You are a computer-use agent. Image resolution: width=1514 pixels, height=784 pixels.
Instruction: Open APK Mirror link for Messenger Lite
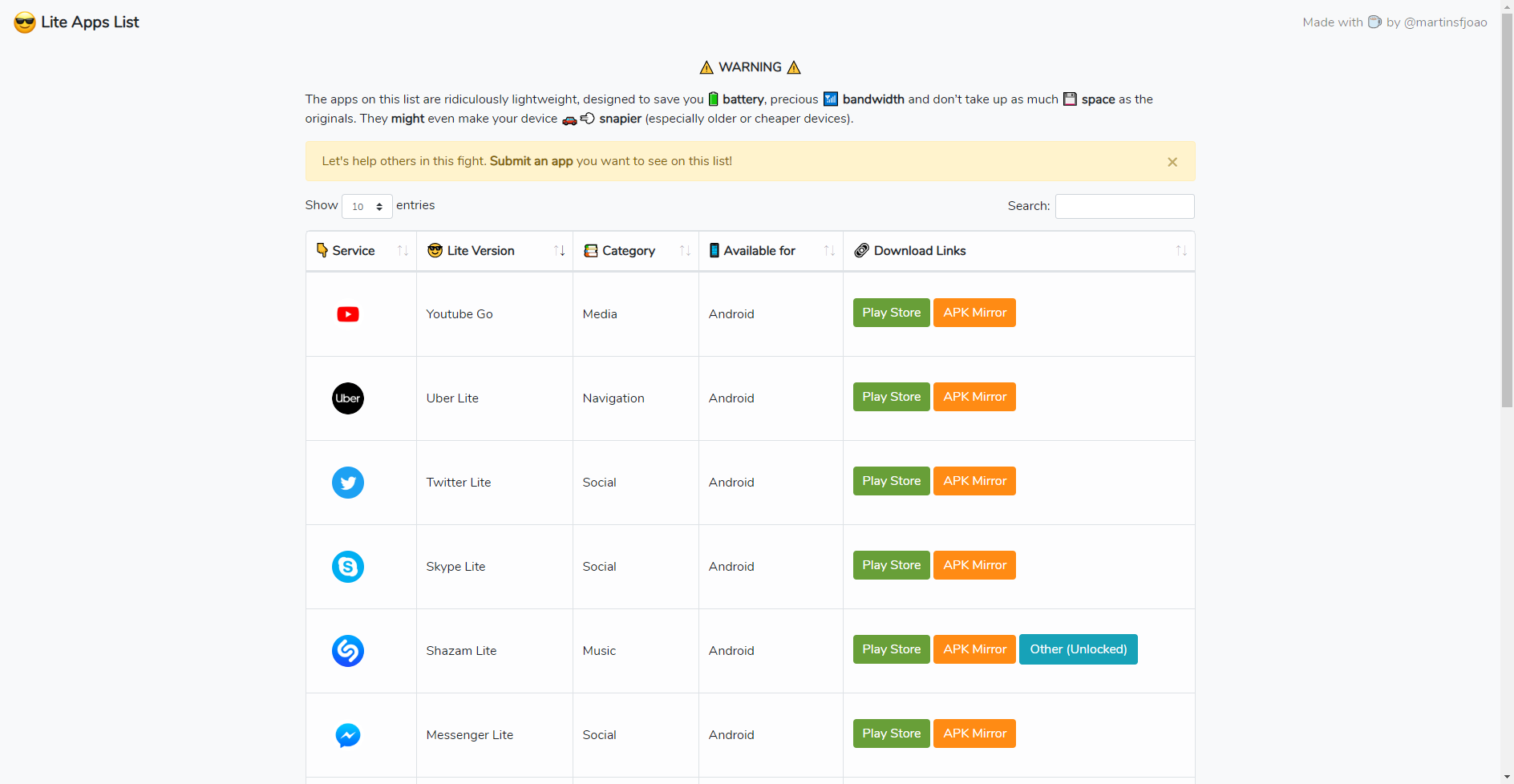tap(974, 733)
